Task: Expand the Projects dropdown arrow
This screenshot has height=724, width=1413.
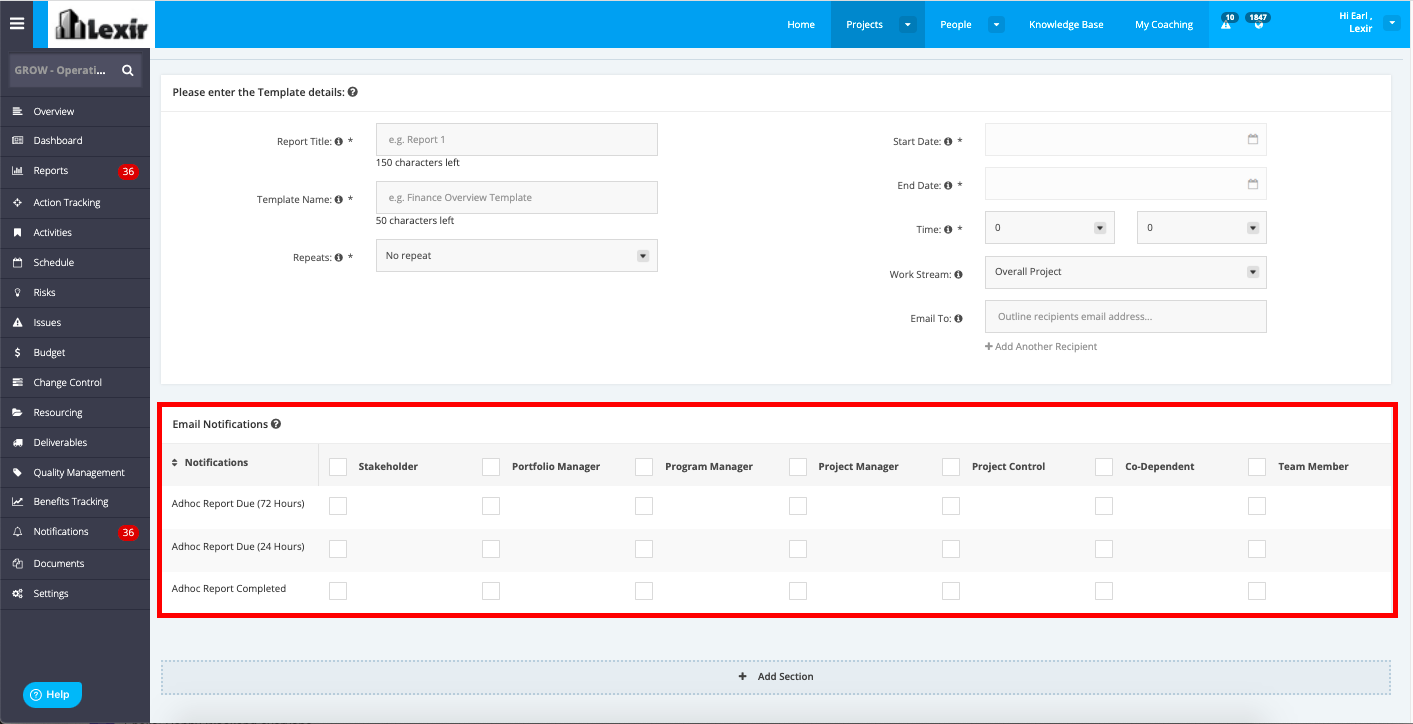Action: point(907,25)
